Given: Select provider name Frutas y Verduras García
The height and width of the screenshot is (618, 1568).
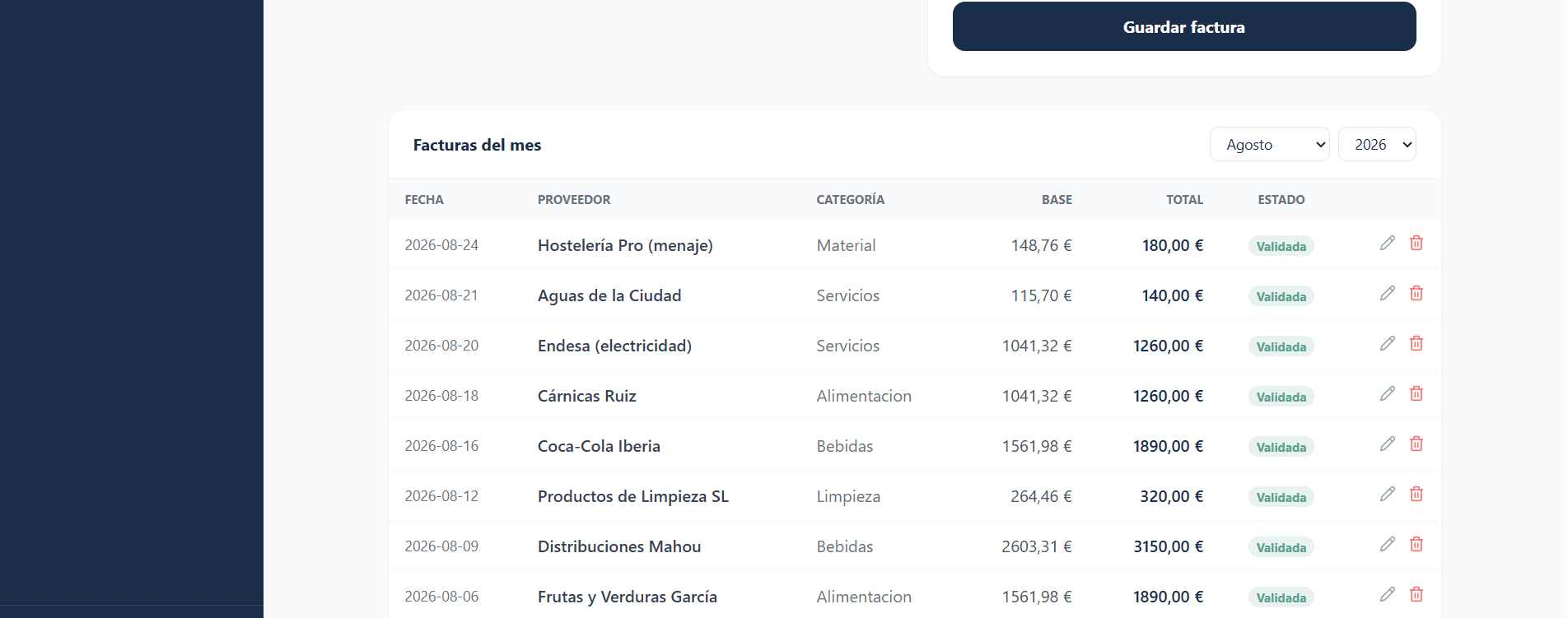Looking at the screenshot, I should coord(628,597).
